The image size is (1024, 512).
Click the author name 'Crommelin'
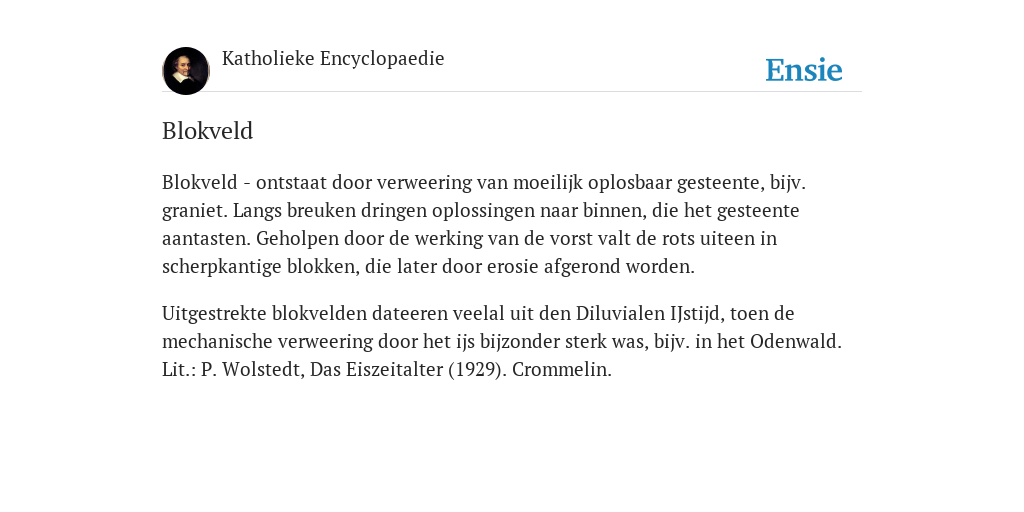[x=560, y=370]
